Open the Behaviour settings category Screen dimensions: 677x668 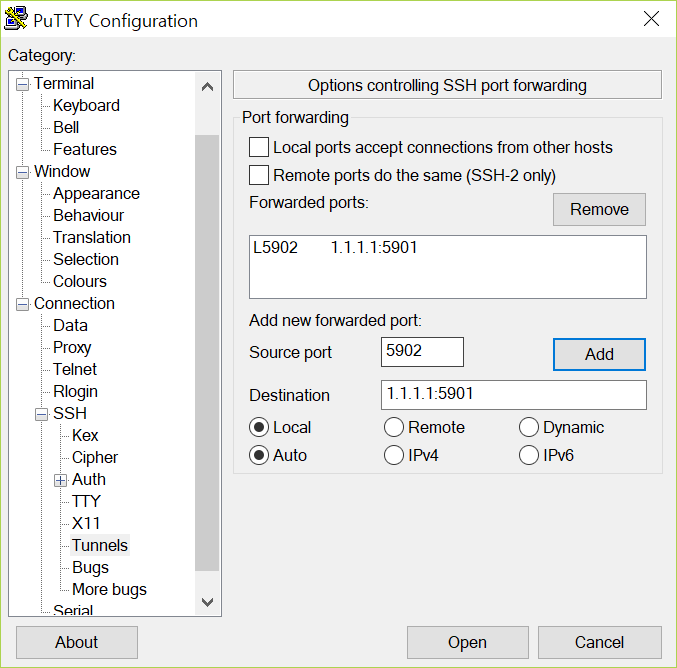(89, 215)
